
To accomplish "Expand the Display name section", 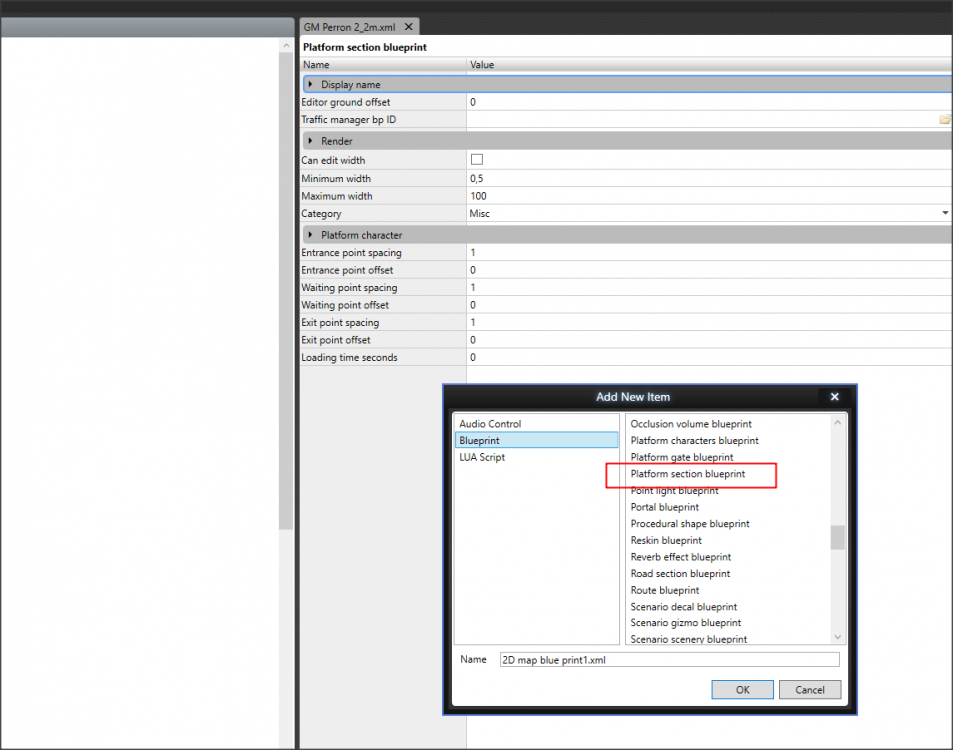I will point(310,85).
